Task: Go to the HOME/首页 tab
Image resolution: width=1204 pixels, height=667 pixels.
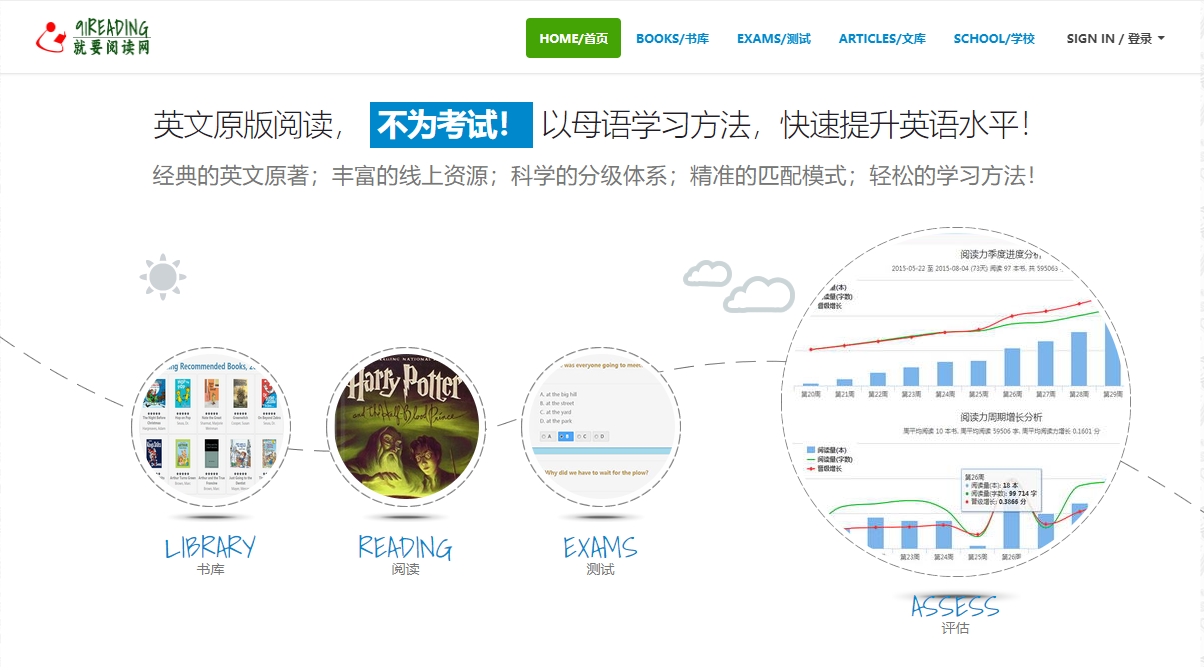Action: coord(573,39)
